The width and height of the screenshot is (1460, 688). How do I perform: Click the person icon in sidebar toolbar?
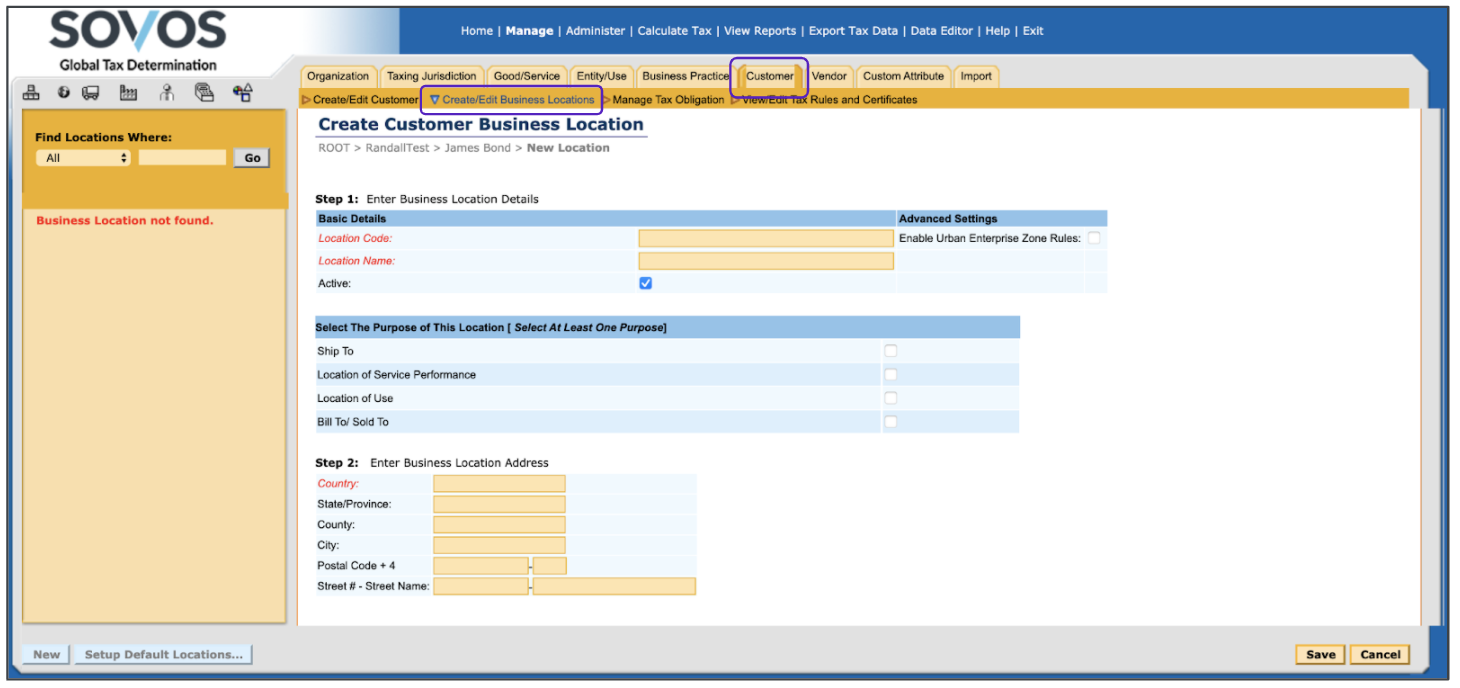click(x=167, y=93)
